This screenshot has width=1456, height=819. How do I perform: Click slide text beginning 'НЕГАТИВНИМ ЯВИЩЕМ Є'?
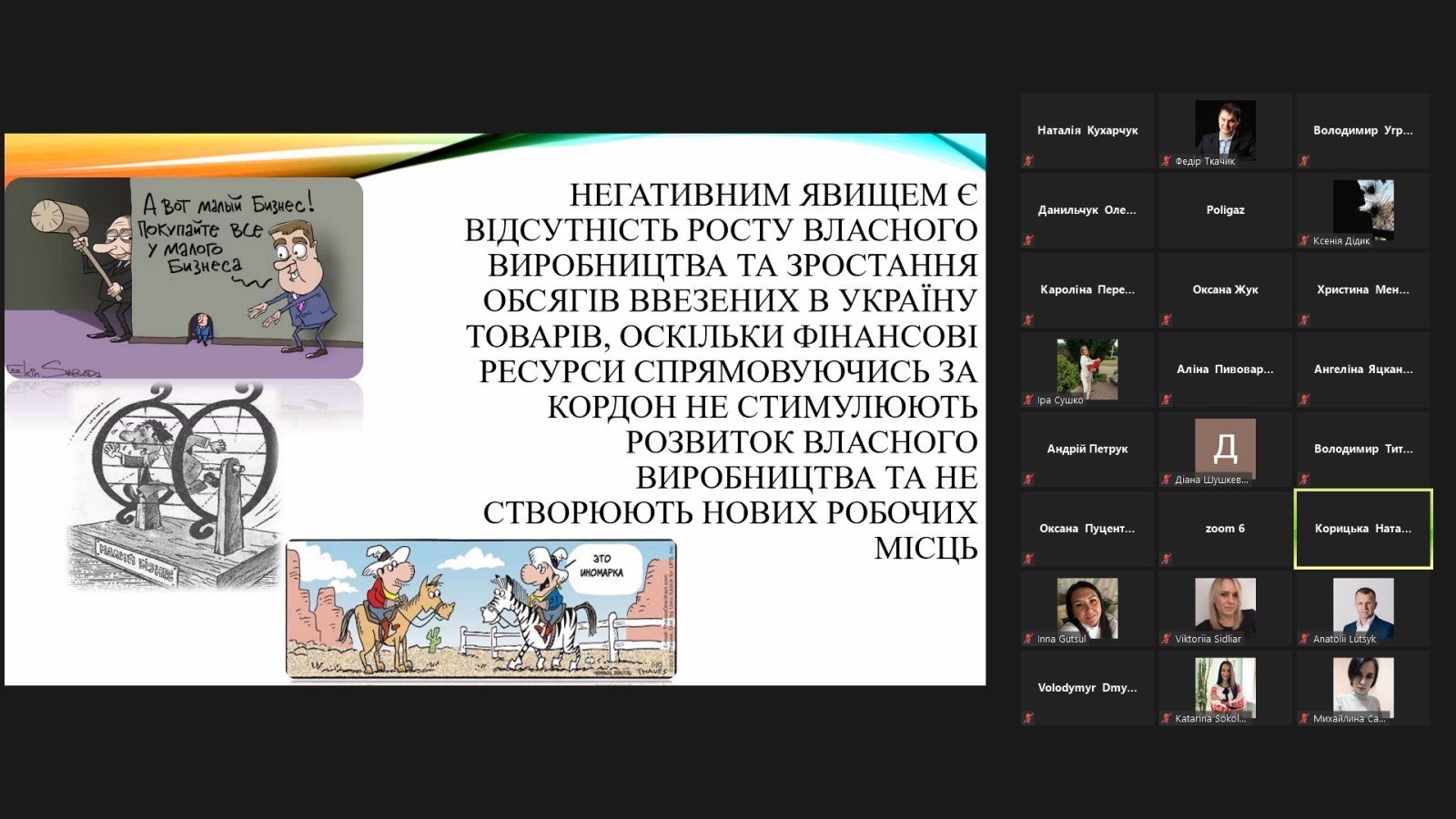pos(722,370)
